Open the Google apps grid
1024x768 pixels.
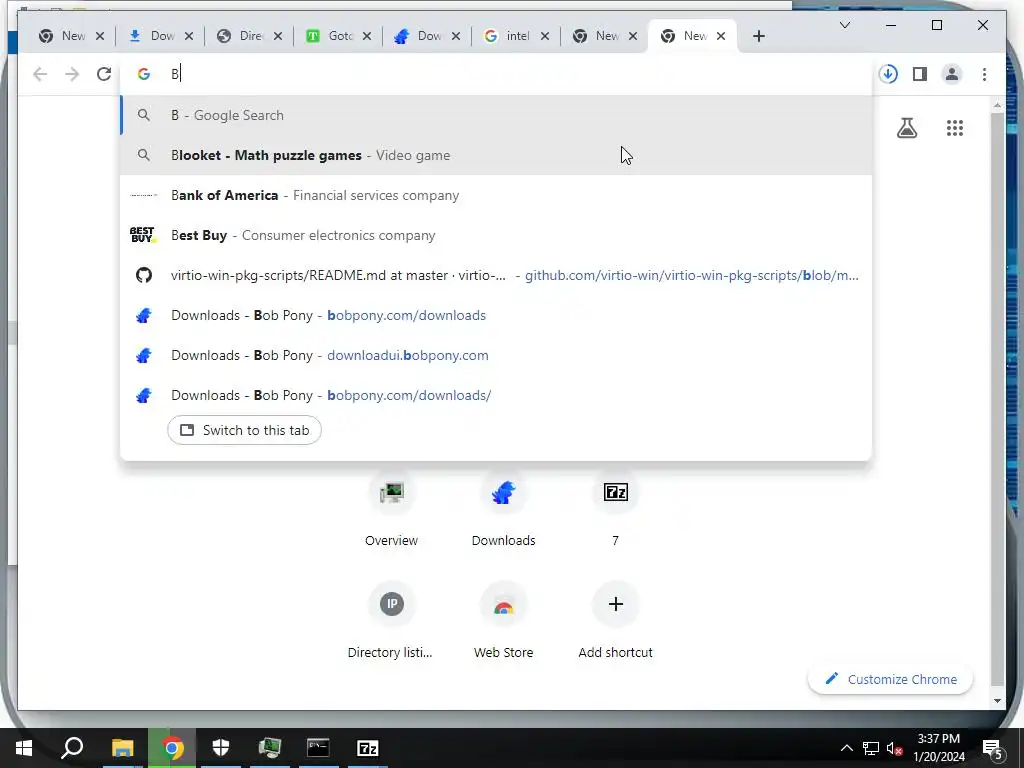pos(955,128)
